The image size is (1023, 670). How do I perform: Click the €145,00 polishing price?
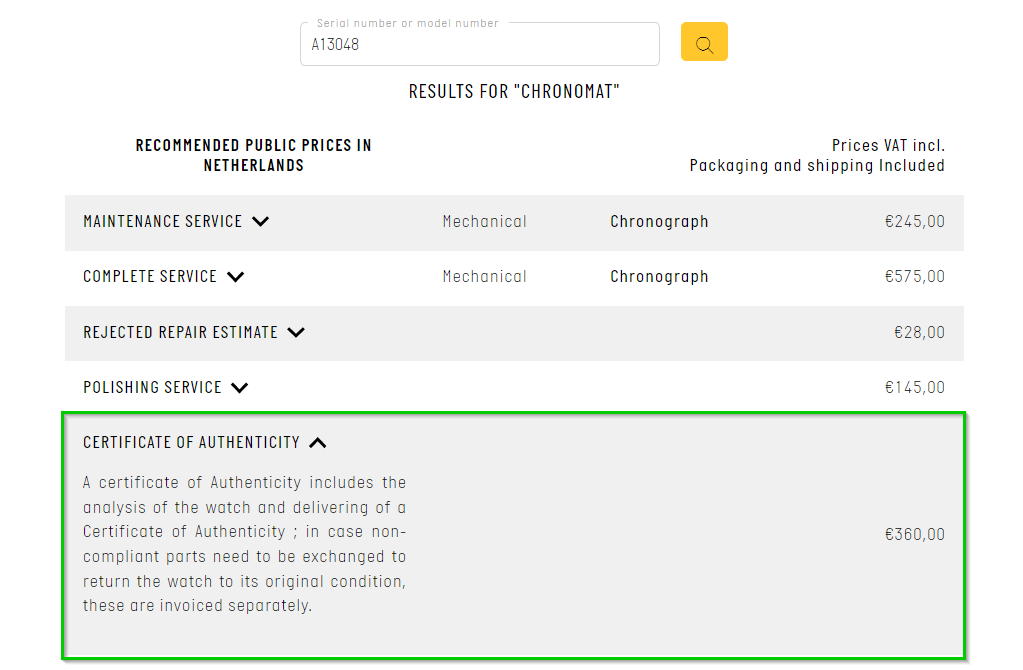coord(914,388)
